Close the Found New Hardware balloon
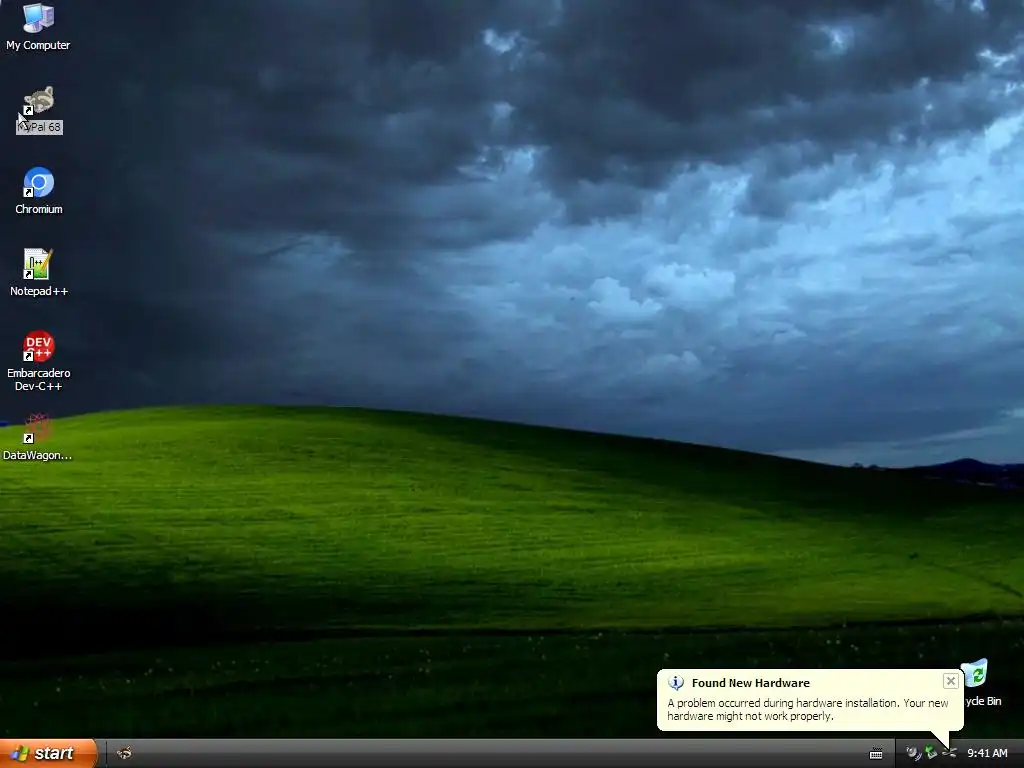Image resolution: width=1024 pixels, height=768 pixels. pyautogui.click(x=951, y=681)
